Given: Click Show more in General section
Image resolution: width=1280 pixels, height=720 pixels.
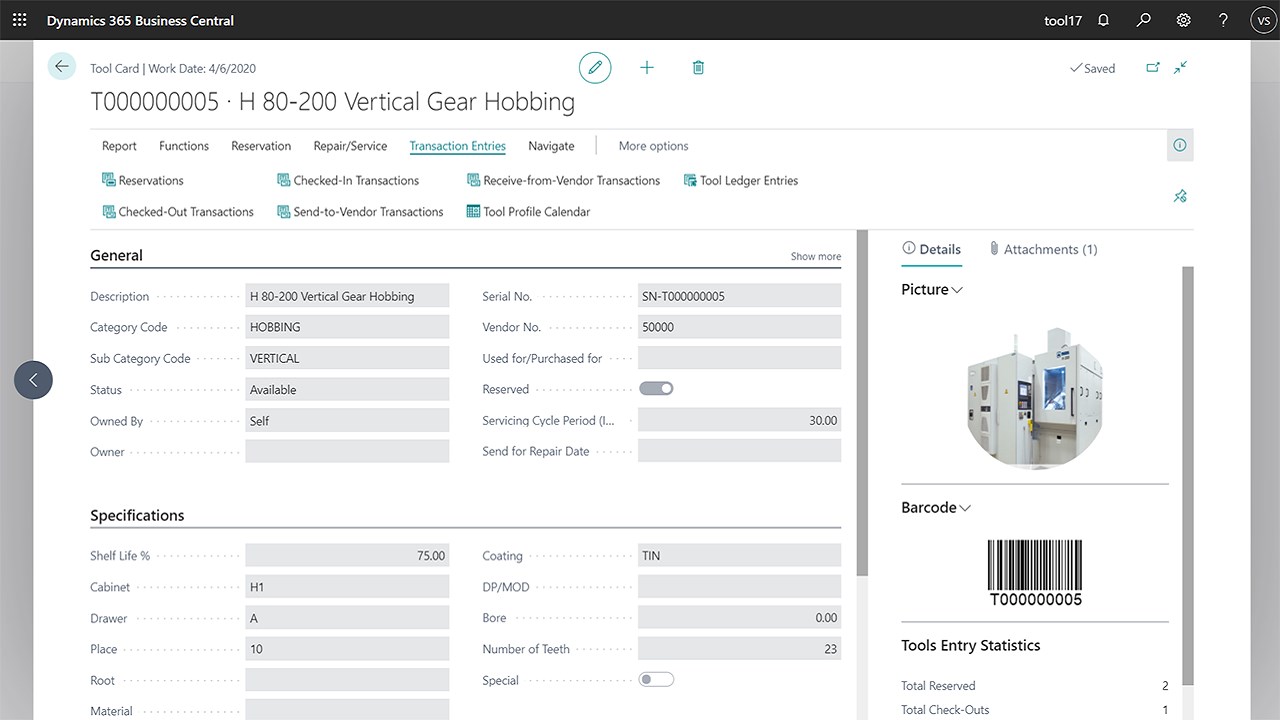Looking at the screenshot, I should 815,257.
